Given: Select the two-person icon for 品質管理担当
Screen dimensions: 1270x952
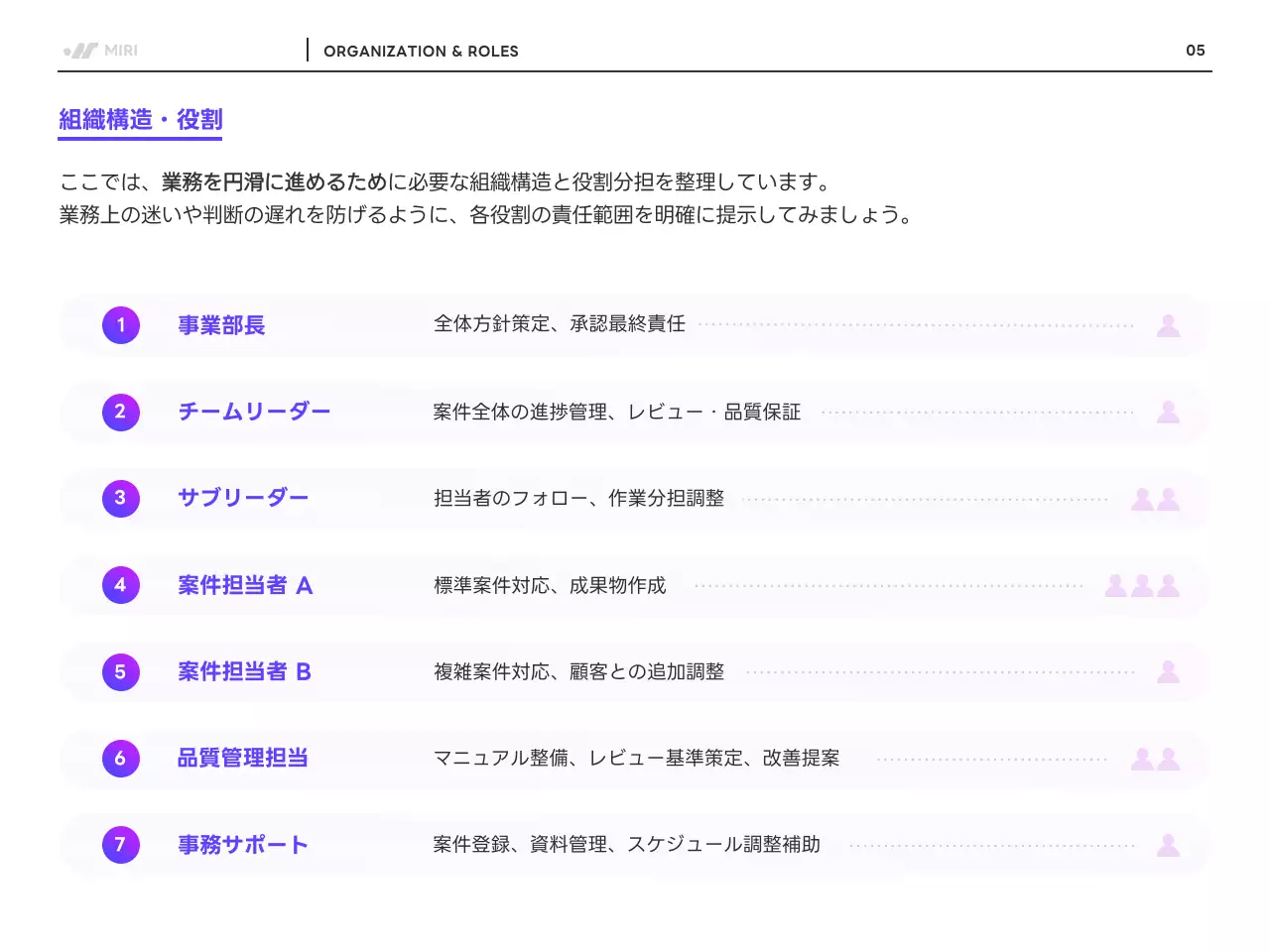Looking at the screenshot, I should (1155, 759).
